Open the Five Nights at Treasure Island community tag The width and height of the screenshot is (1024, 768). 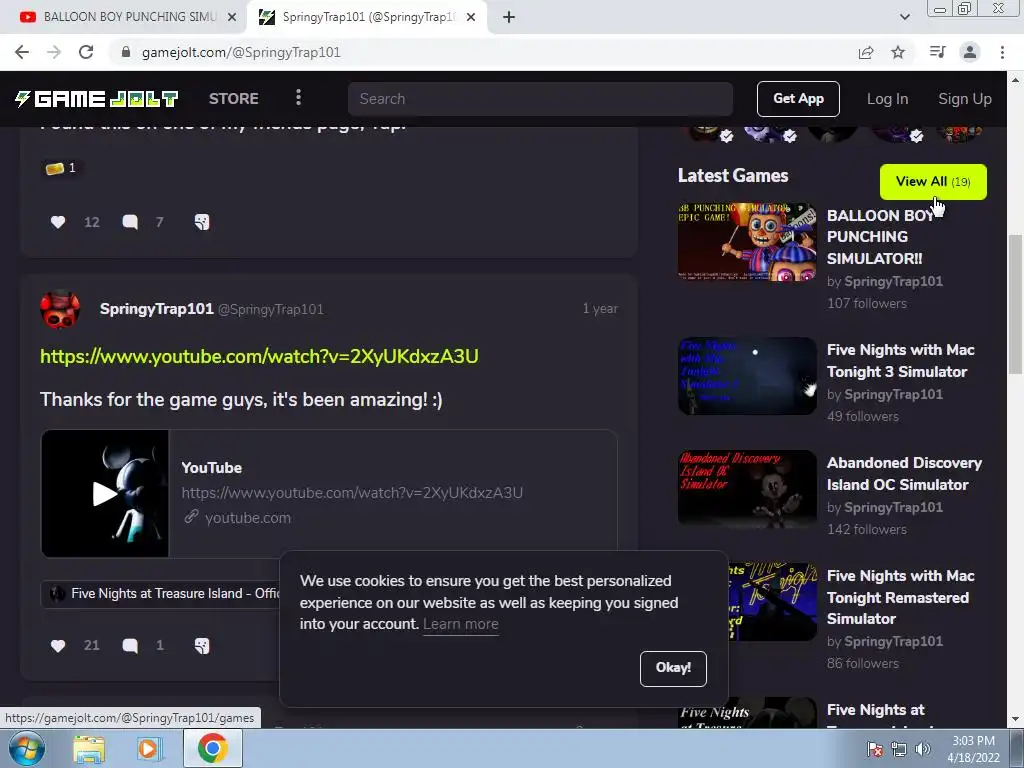161,594
